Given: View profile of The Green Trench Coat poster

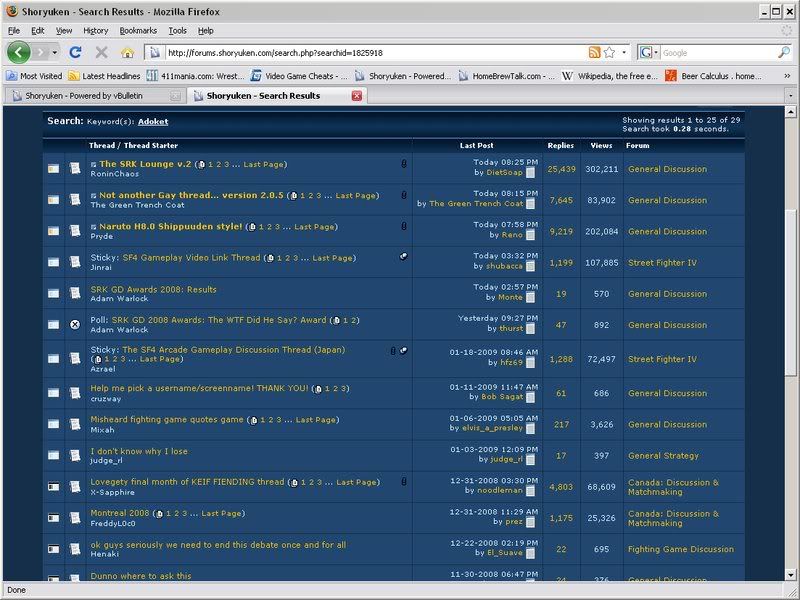Looking at the screenshot, I should 476,204.
